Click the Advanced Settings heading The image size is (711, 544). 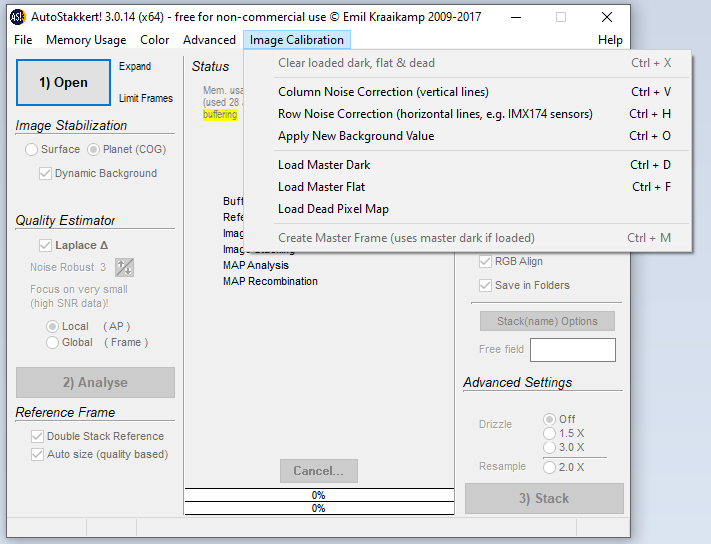pyautogui.click(x=517, y=383)
